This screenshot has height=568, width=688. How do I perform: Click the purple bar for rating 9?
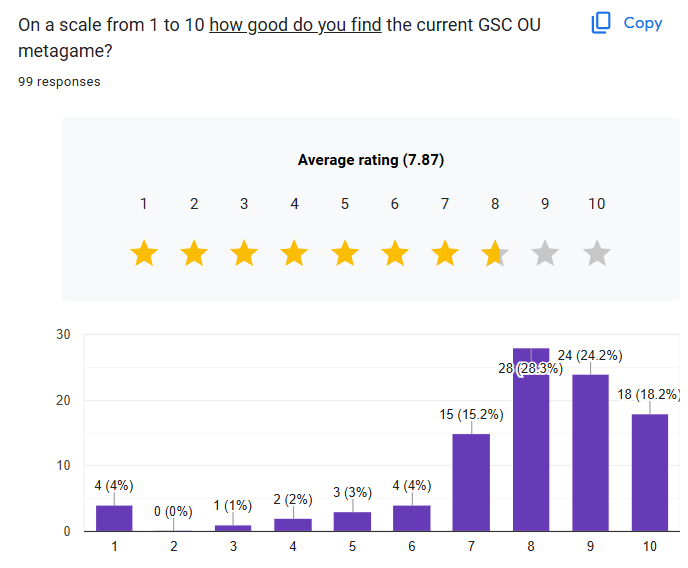pyautogui.click(x=591, y=453)
